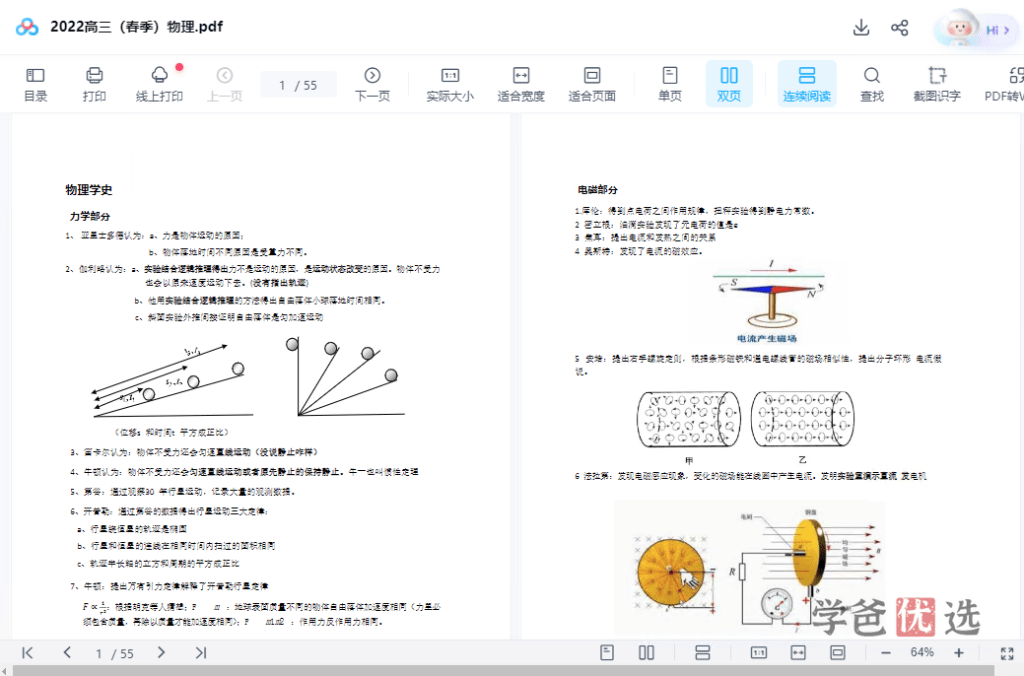Go to 下一页 next page in toolbar
Viewport: 1024px width, 676px height.
[x=372, y=85]
